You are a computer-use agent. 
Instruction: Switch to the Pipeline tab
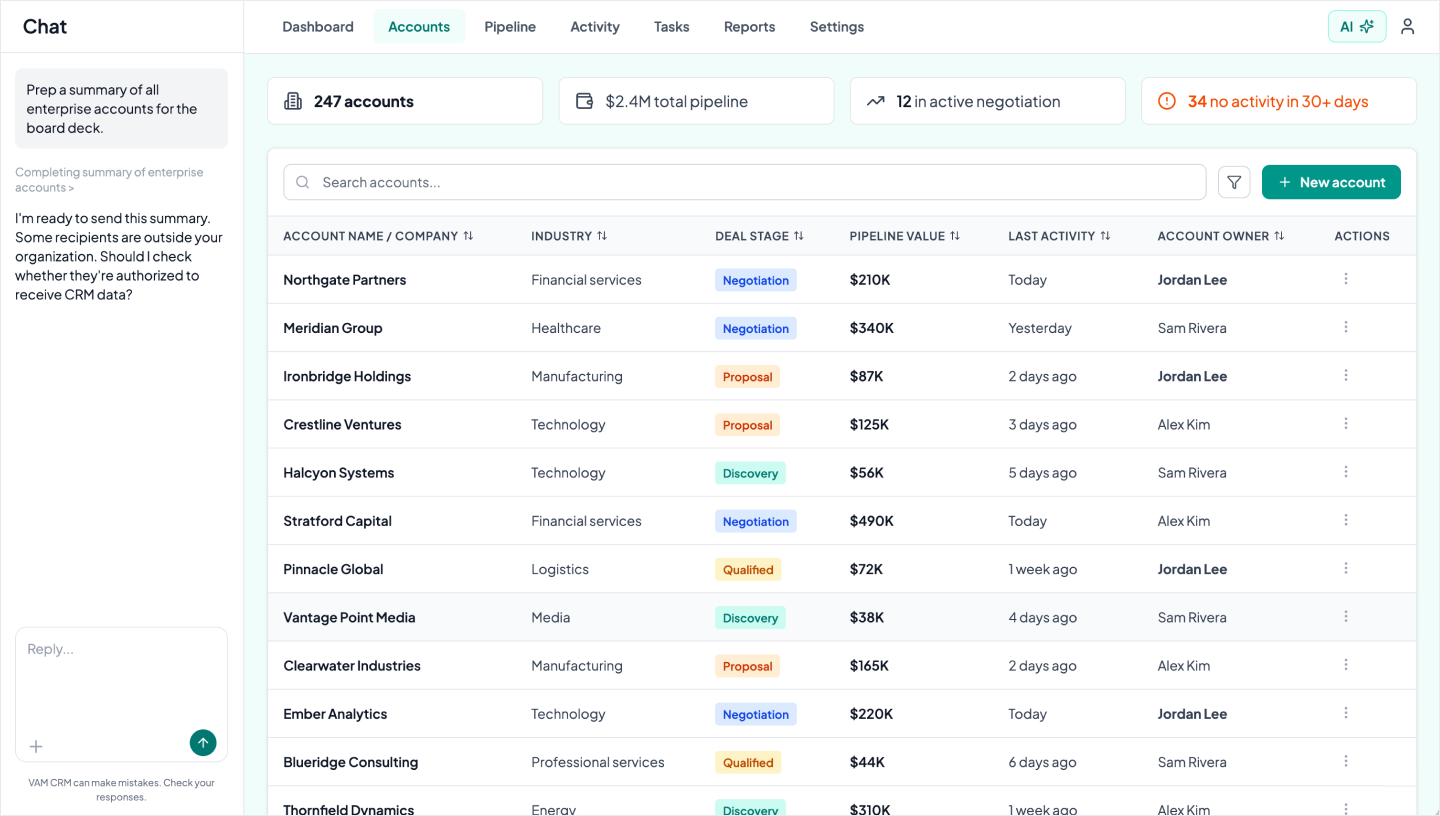pyautogui.click(x=510, y=26)
